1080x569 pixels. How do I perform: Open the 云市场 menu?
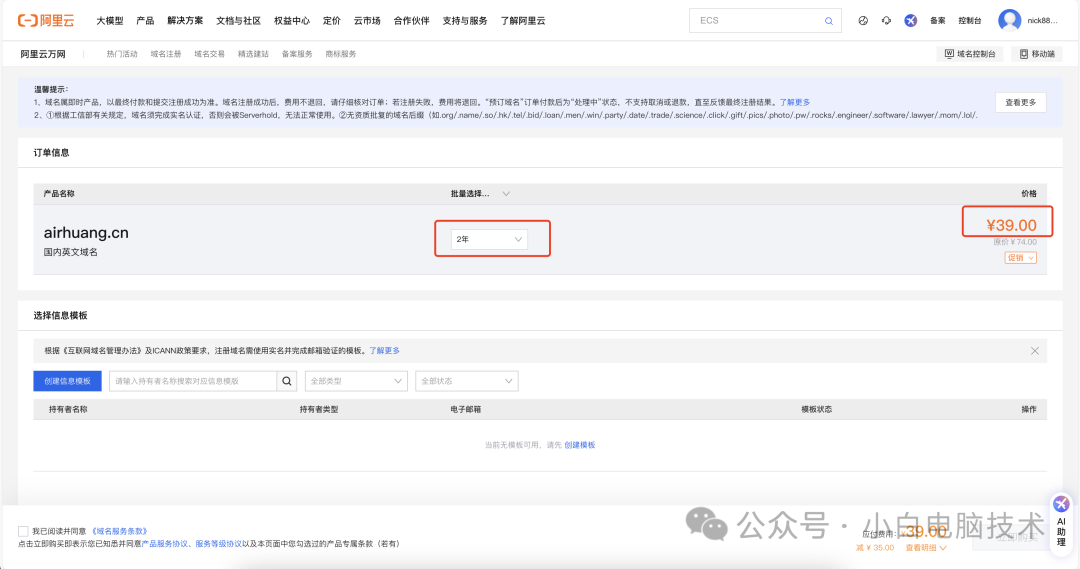(367, 21)
